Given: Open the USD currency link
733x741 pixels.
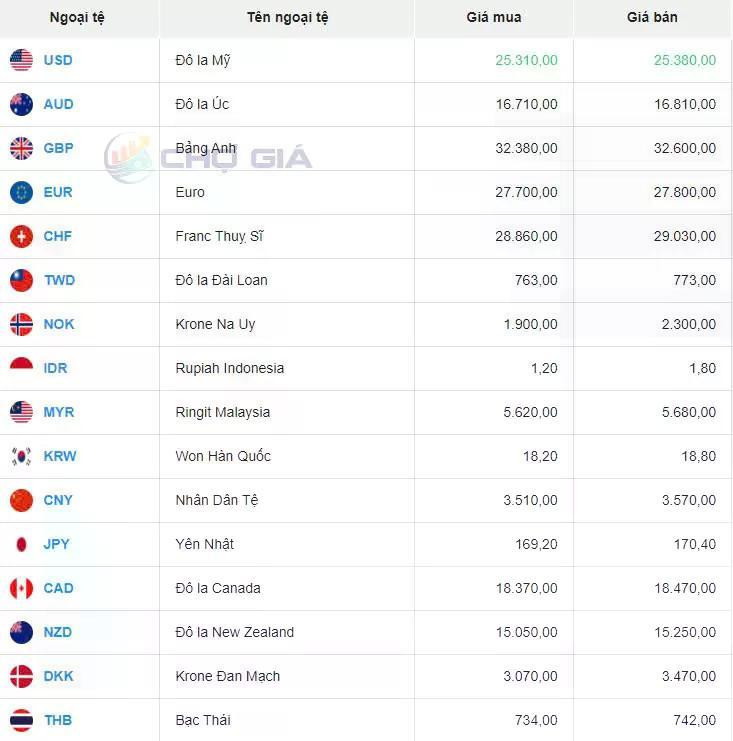Looking at the screenshot, I should click(58, 60).
